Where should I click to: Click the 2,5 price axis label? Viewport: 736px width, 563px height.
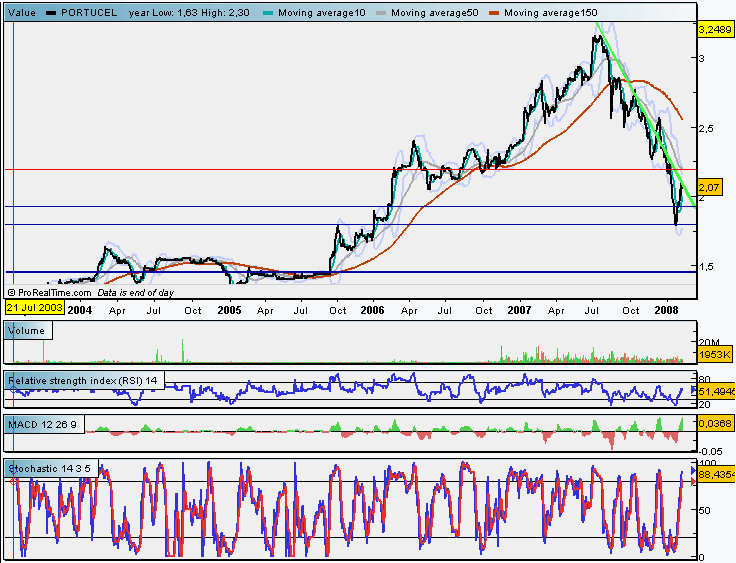pos(706,128)
